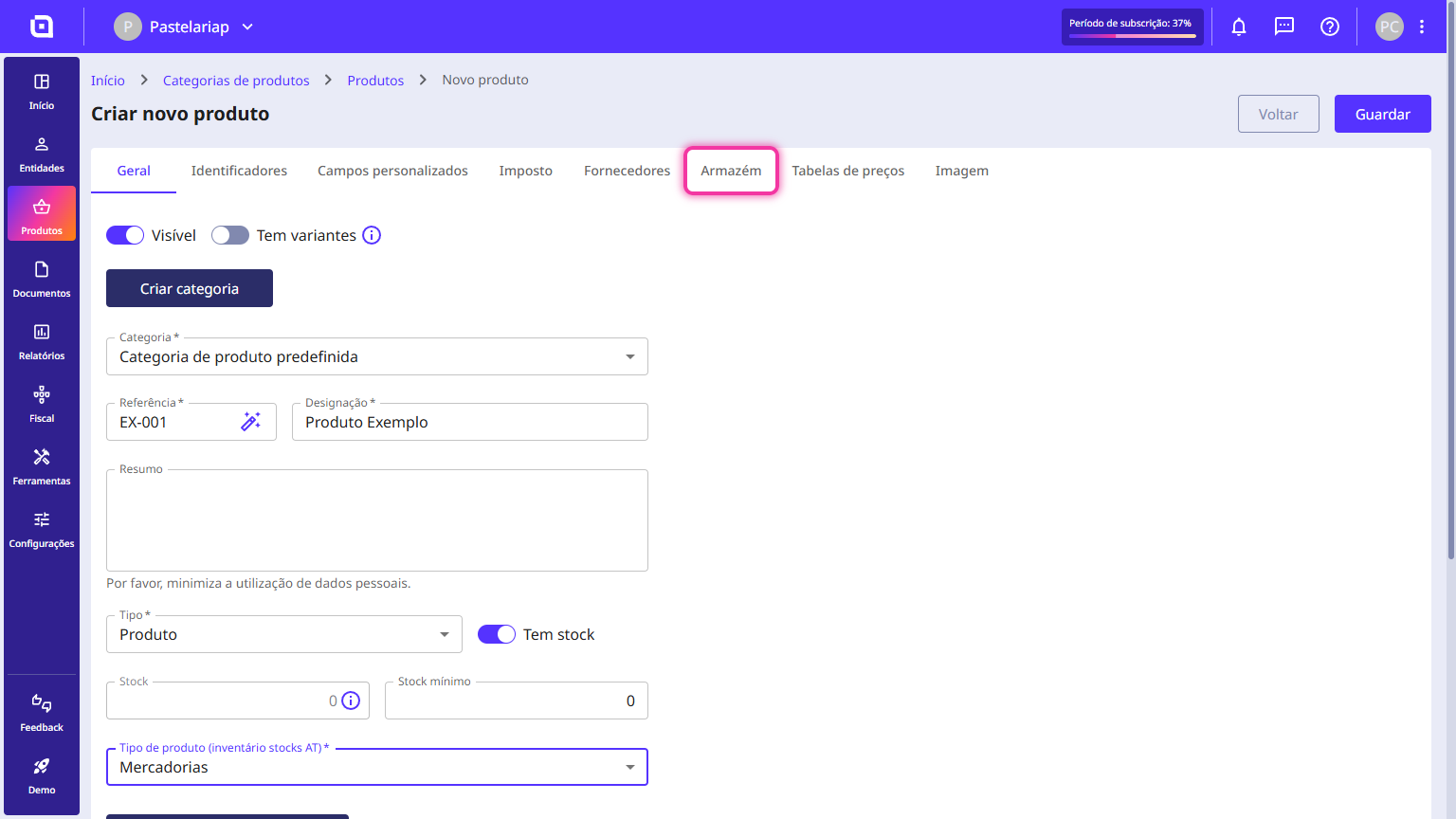Open Entidades in the sidebar

(x=42, y=155)
